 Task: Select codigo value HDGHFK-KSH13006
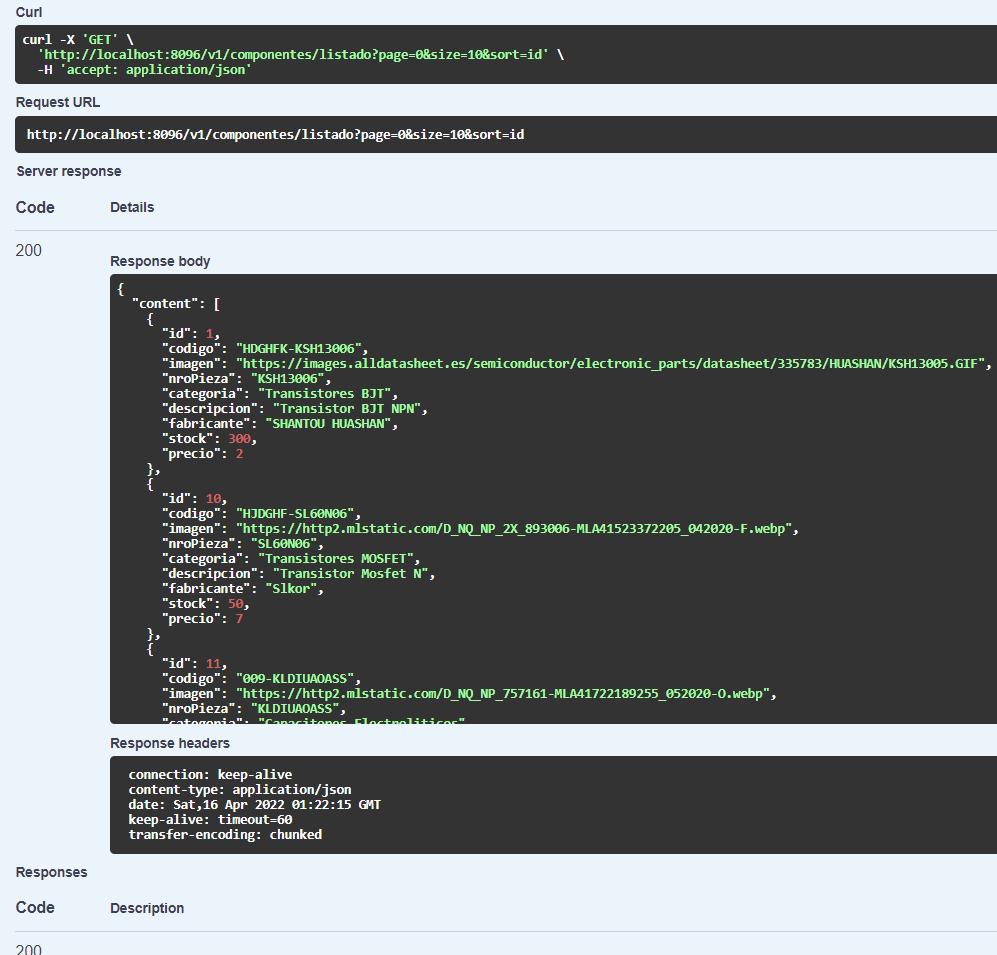pyautogui.click(x=299, y=348)
